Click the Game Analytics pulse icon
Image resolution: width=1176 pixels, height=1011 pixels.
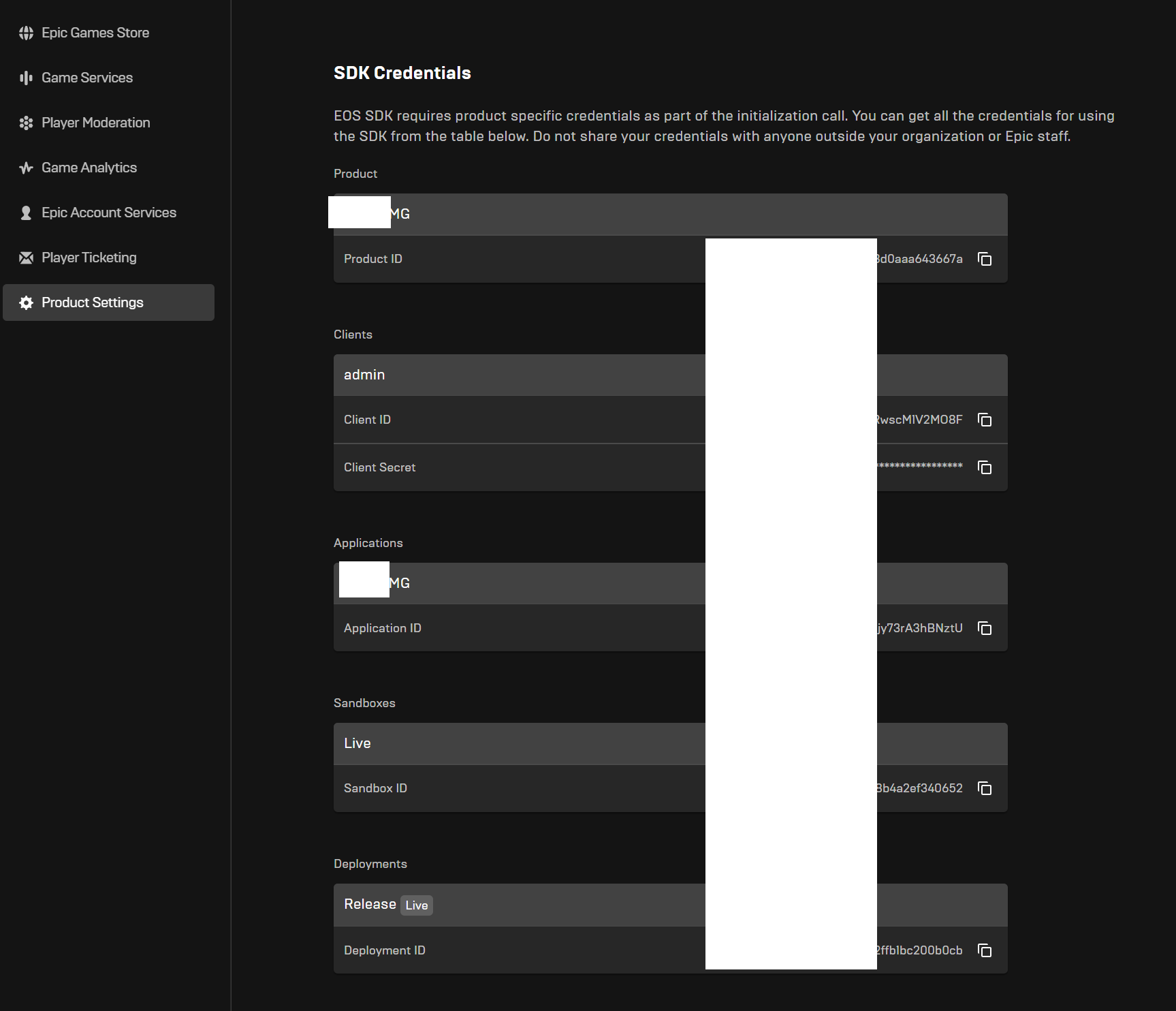(26, 168)
